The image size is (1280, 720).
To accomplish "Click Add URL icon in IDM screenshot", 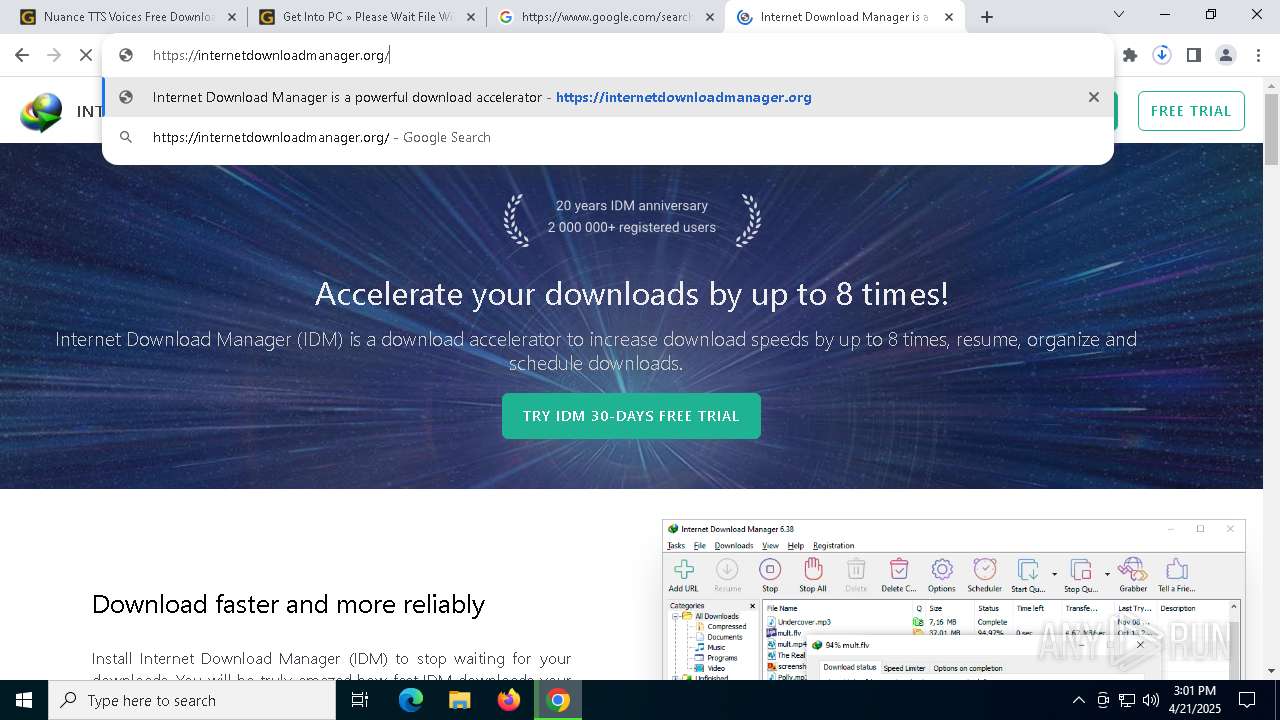I will click(x=684, y=574).
